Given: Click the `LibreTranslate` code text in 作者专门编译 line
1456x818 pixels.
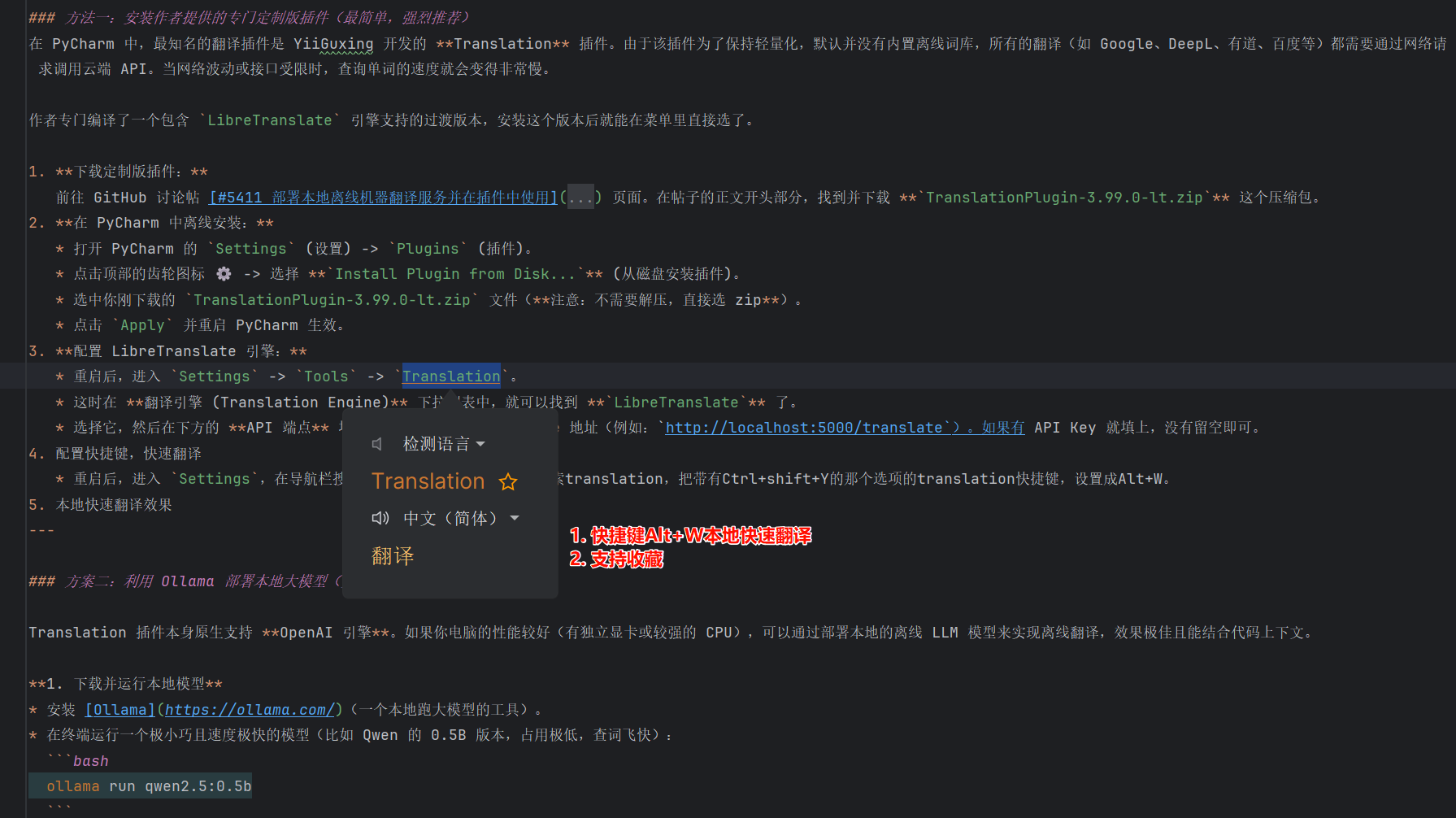Looking at the screenshot, I should click(x=269, y=120).
